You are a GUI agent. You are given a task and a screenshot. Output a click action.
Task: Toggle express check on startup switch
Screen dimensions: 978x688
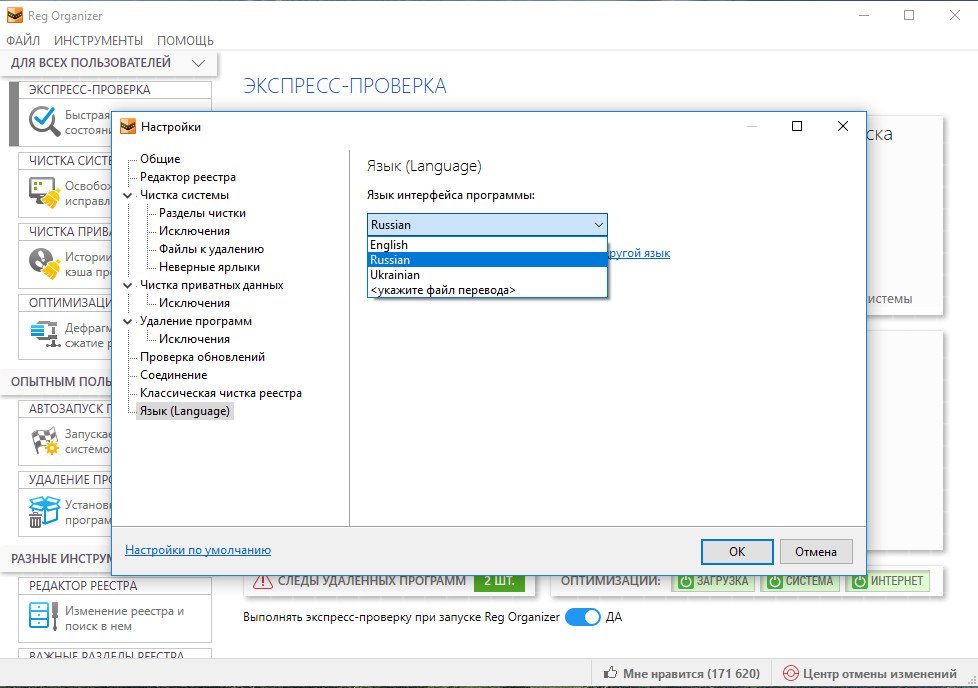[x=582, y=617]
